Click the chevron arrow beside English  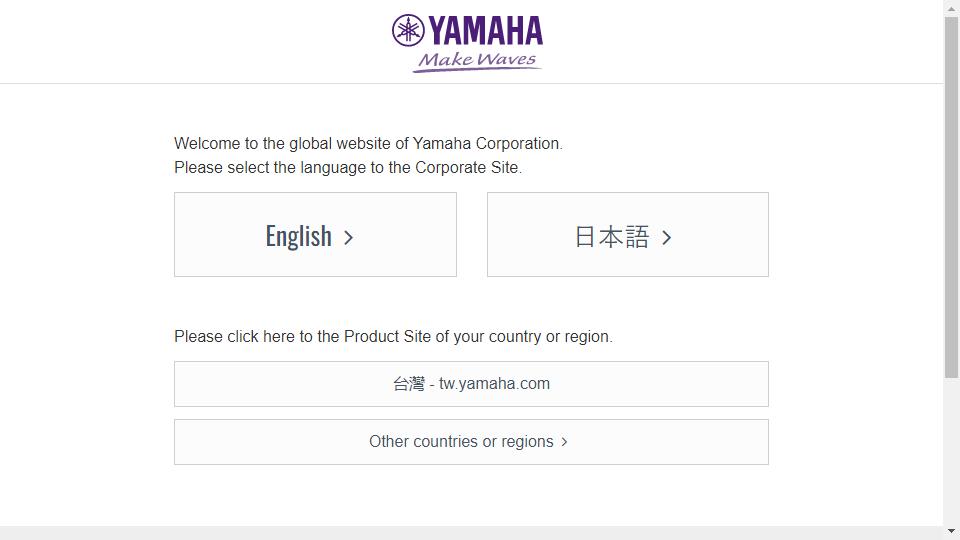(x=349, y=237)
